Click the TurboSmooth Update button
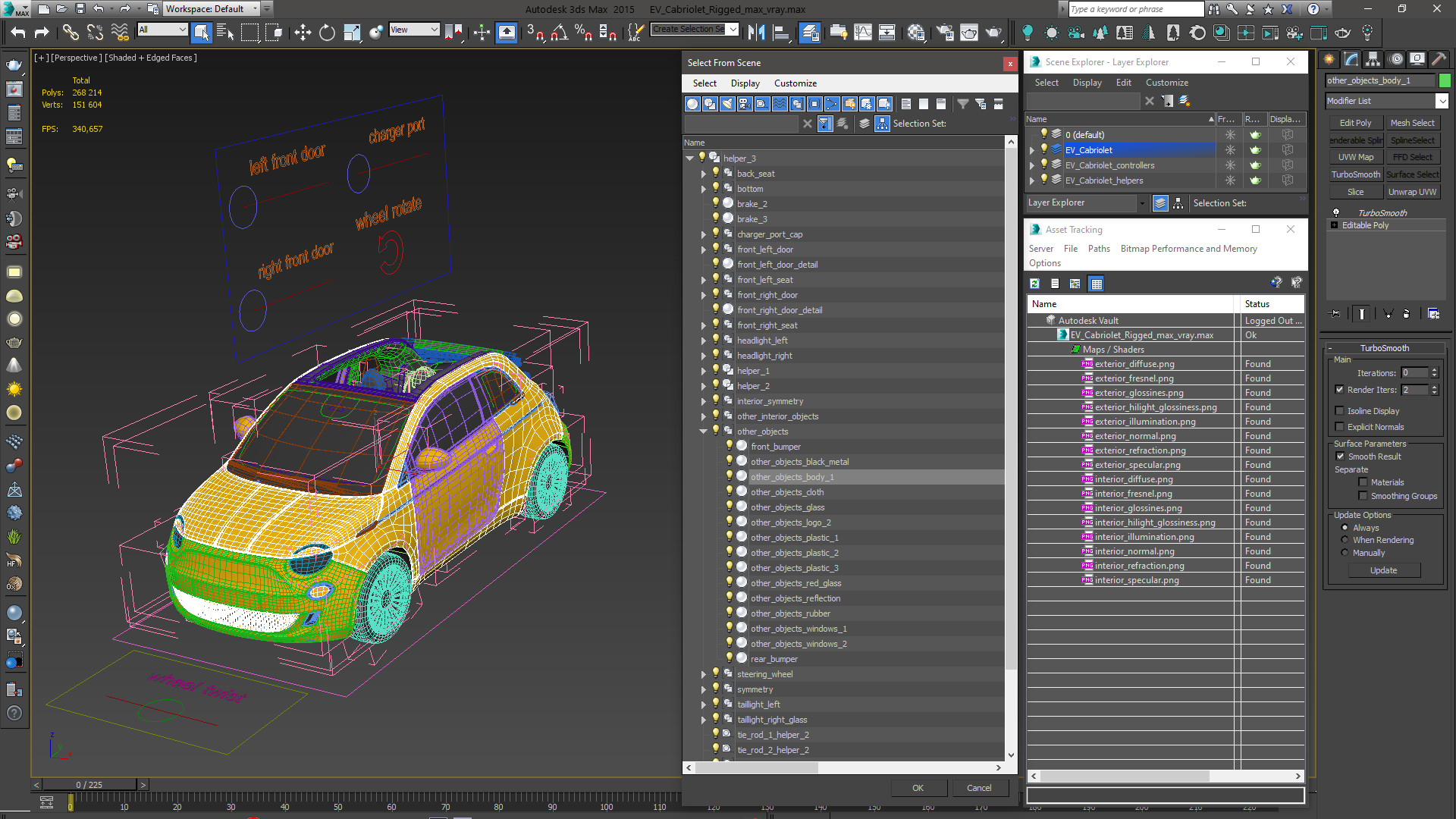1456x819 pixels. pos(1383,570)
